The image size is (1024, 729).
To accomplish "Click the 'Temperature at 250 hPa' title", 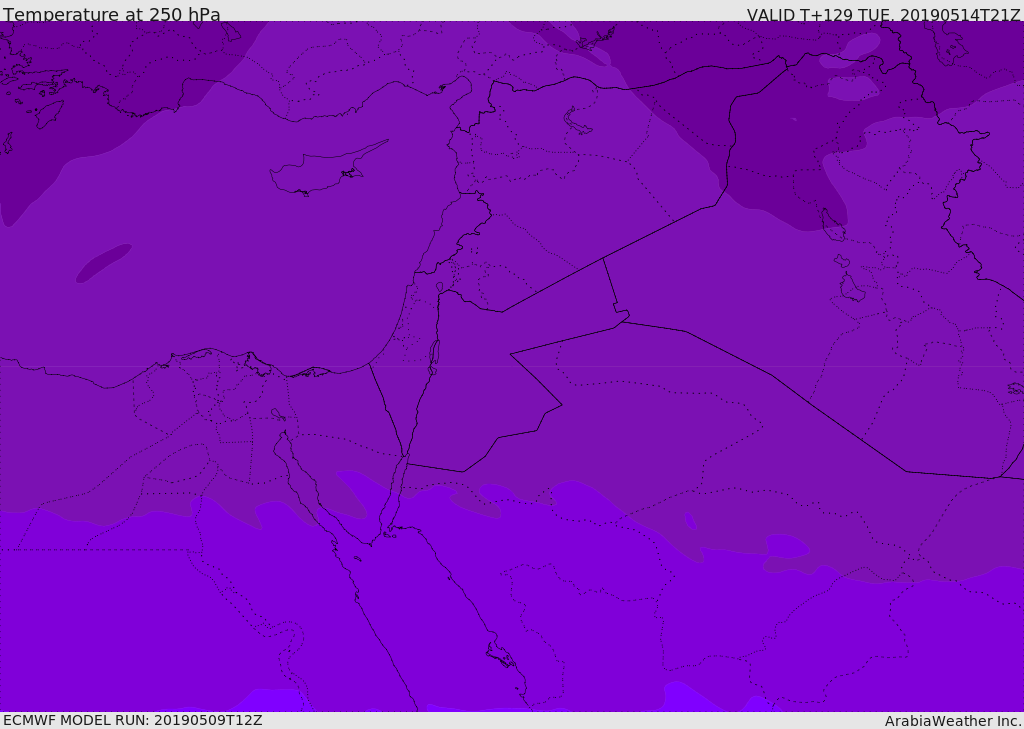I will [x=112, y=14].
